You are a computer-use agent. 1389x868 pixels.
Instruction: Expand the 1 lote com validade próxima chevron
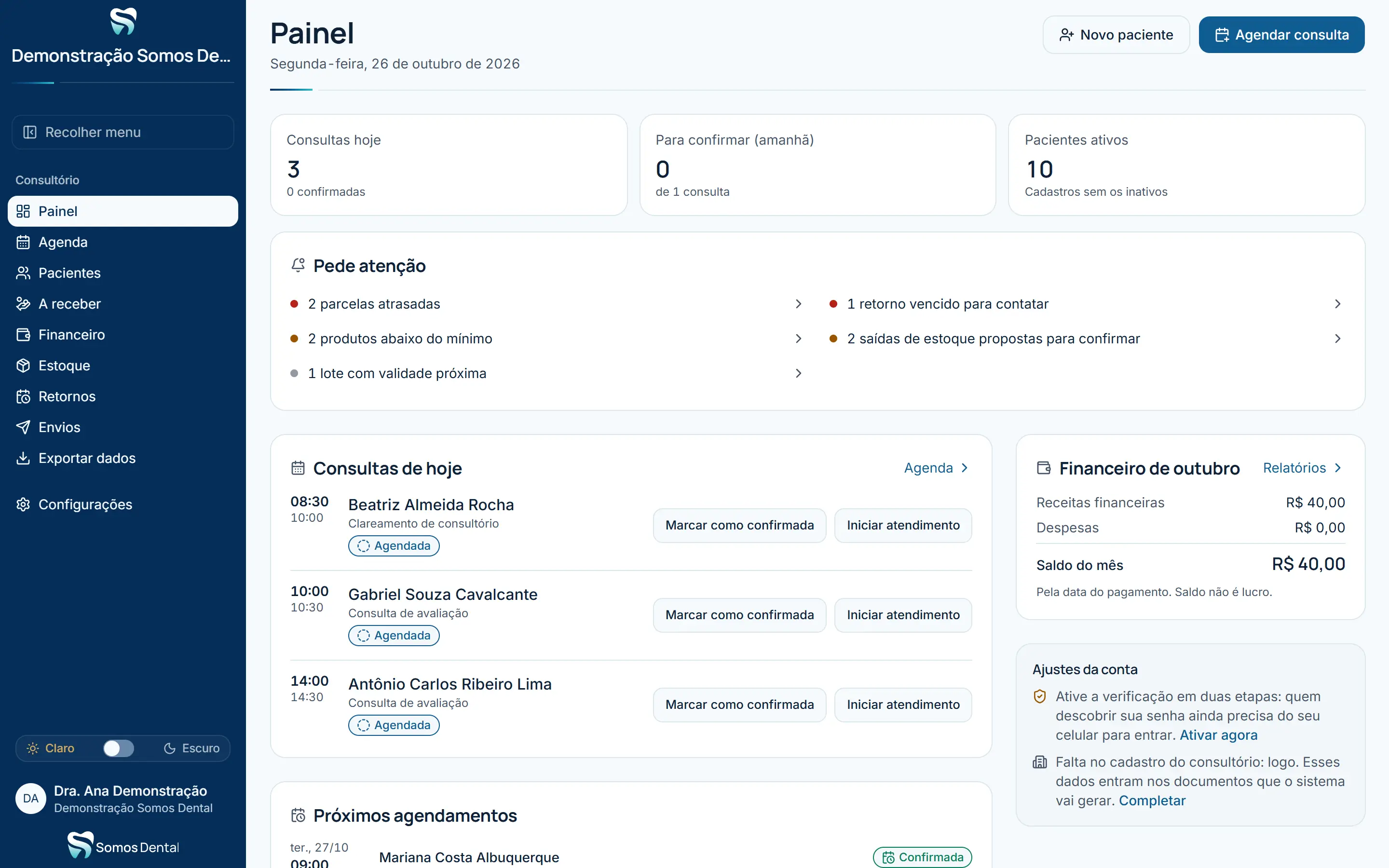point(798,373)
